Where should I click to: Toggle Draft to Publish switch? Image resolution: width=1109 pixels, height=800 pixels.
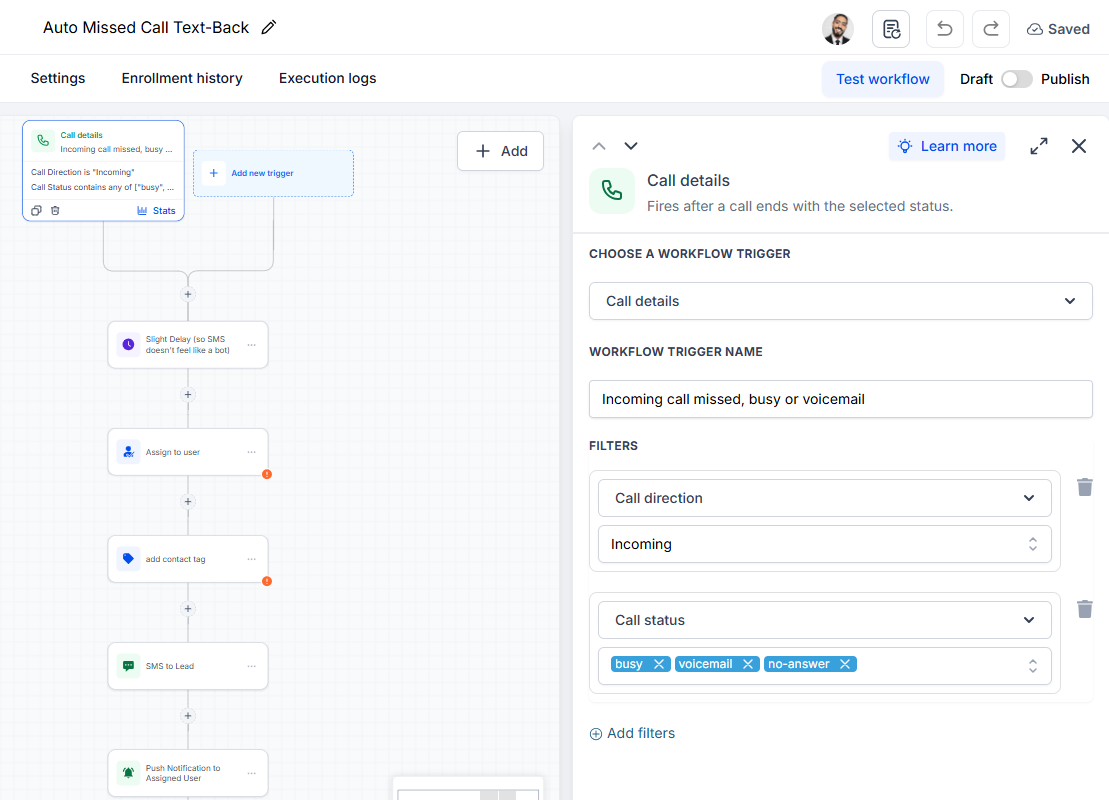coord(1016,79)
